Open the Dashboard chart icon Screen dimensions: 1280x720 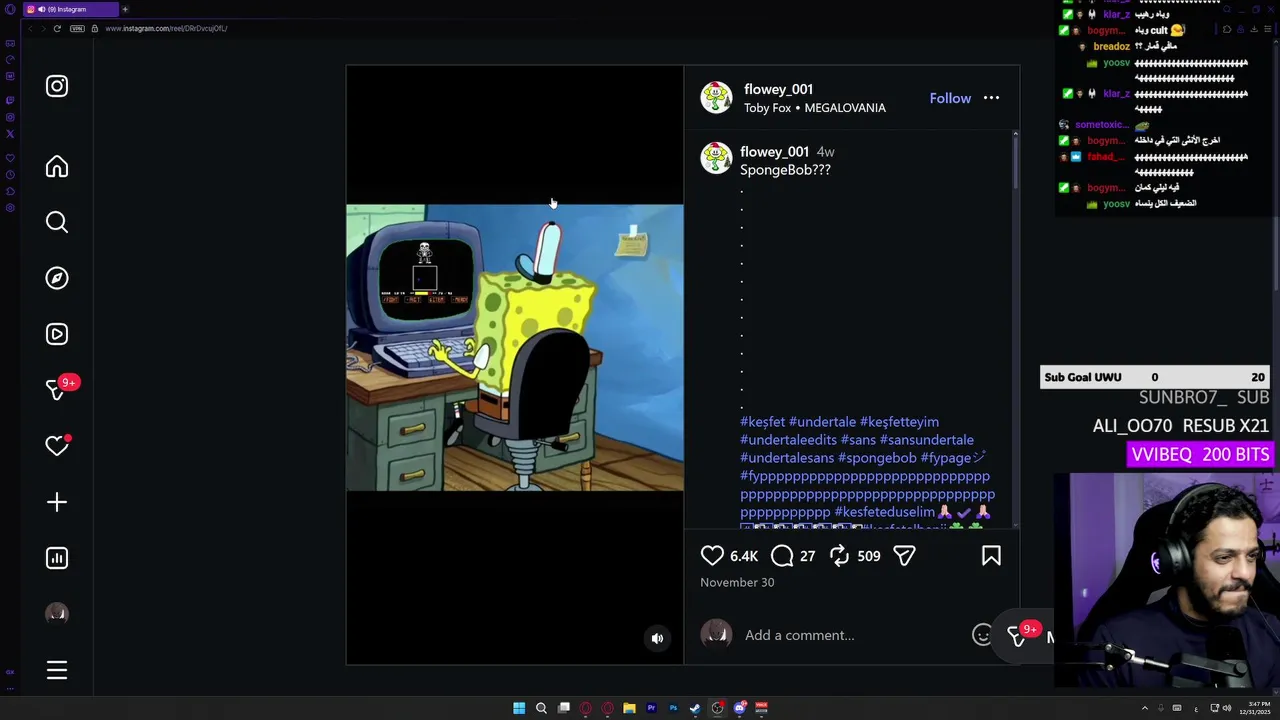(x=57, y=558)
